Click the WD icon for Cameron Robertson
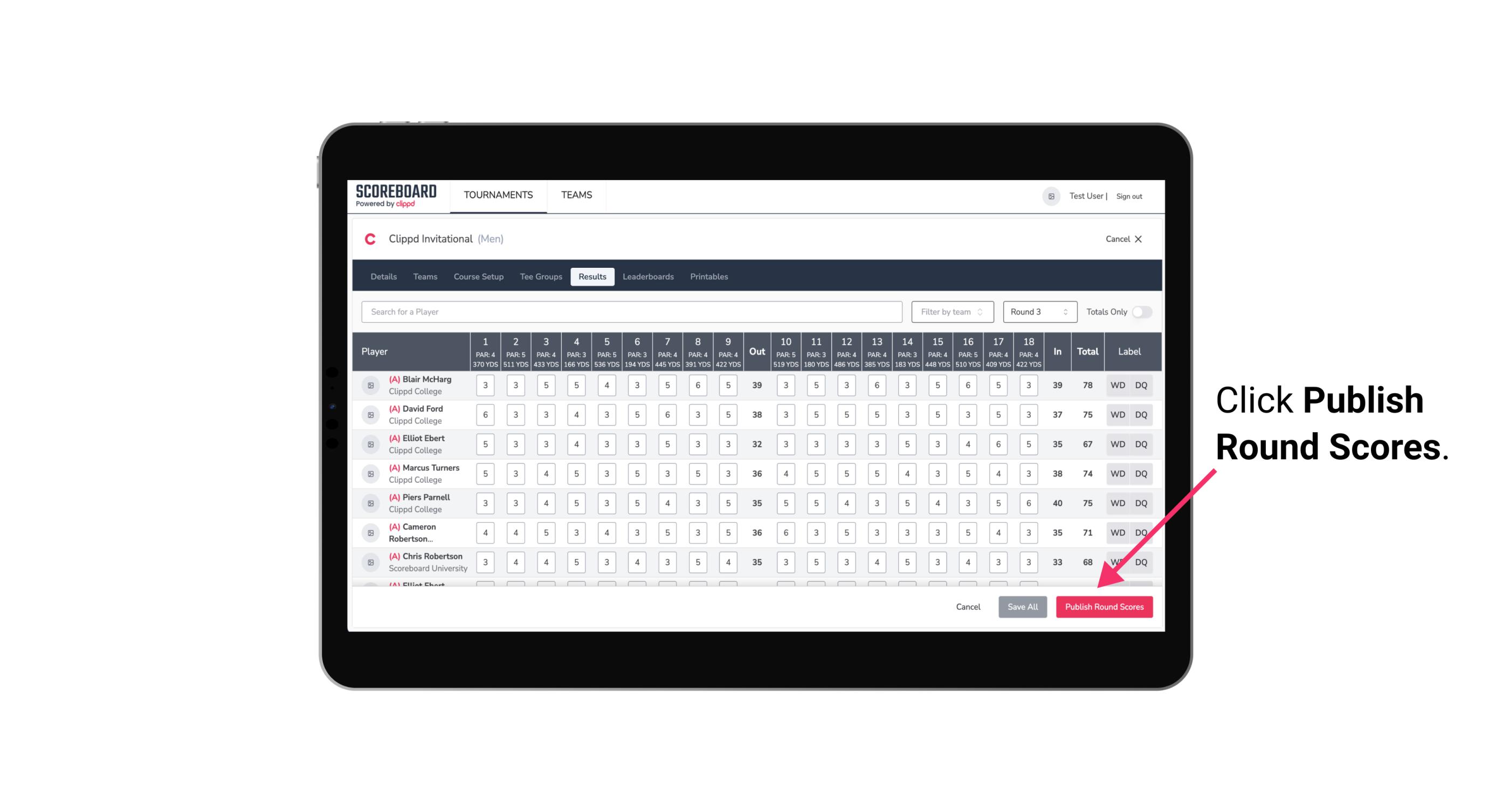The image size is (1510, 812). [x=1117, y=531]
